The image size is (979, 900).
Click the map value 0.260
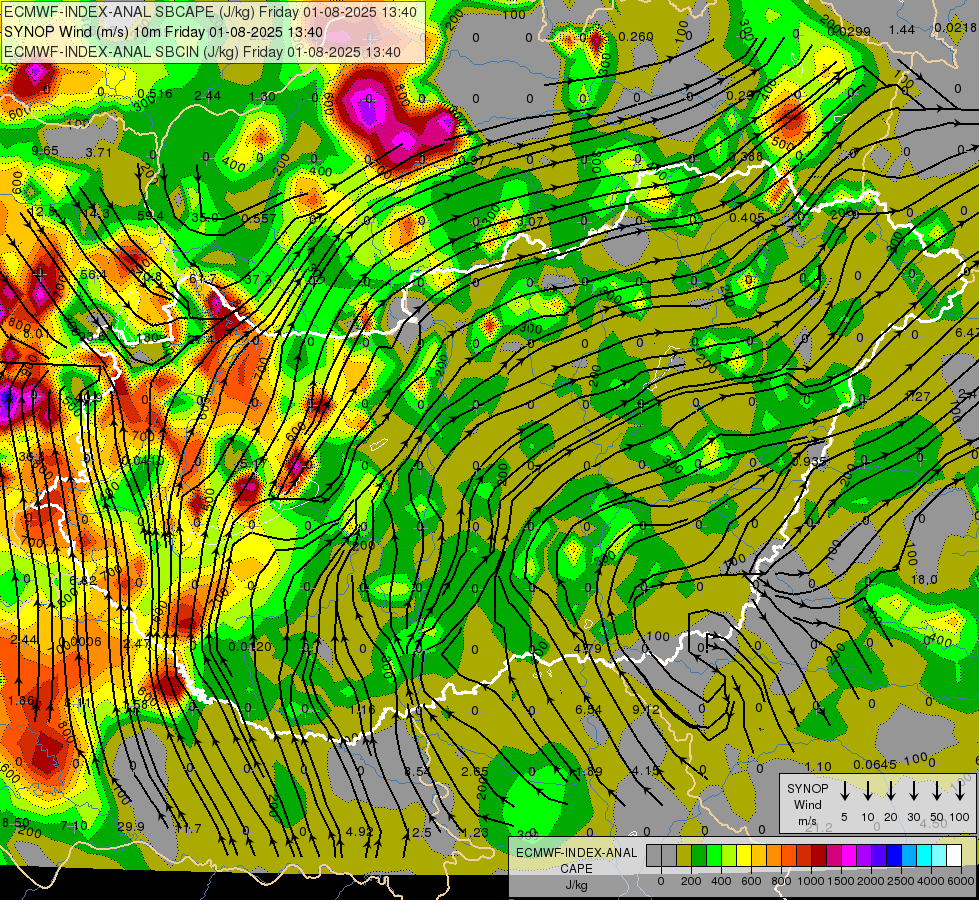(x=636, y=37)
